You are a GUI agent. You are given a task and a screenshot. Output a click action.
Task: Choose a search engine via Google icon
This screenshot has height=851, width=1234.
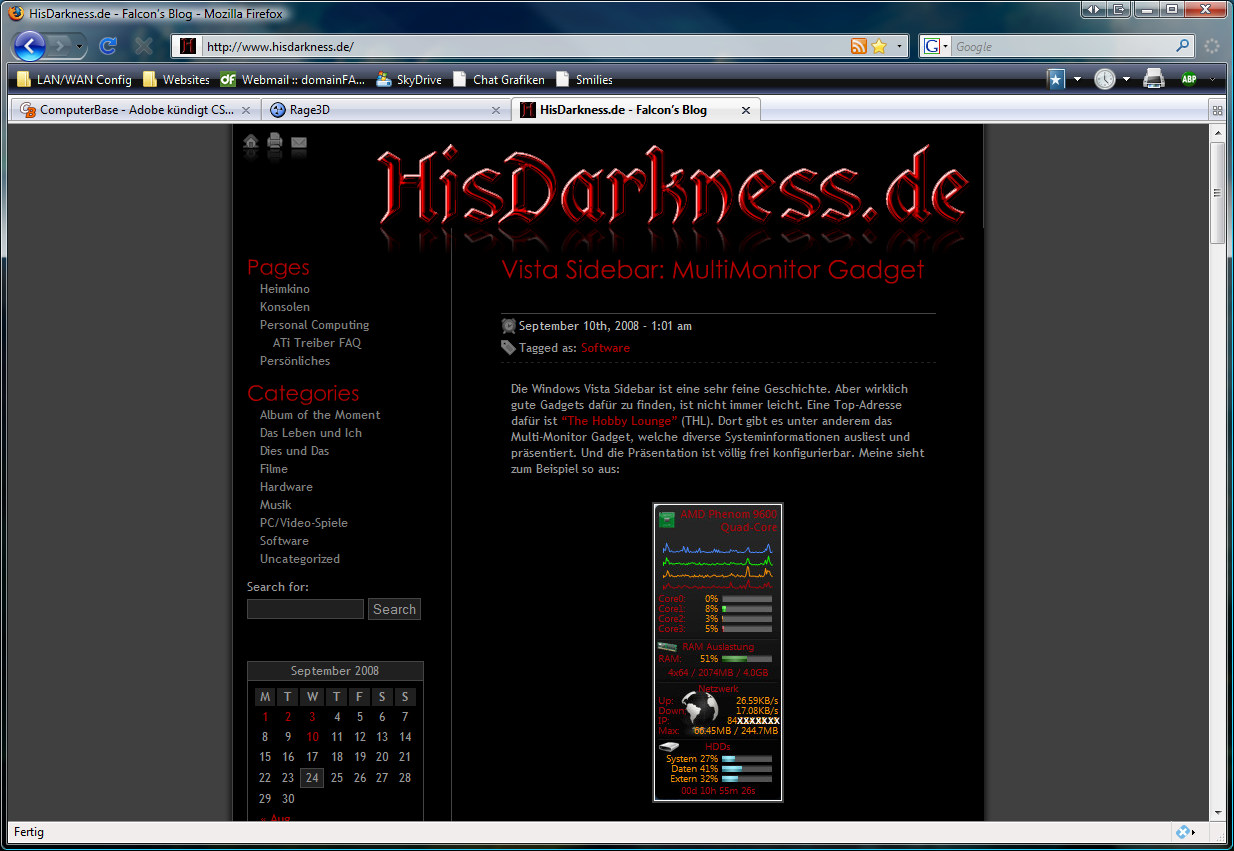click(x=935, y=46)
